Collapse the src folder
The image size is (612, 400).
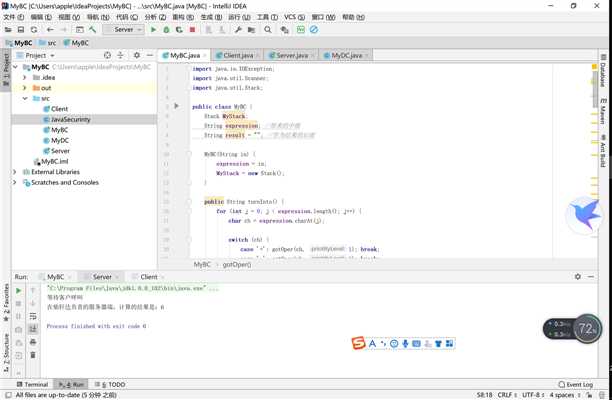pos(25,99)
